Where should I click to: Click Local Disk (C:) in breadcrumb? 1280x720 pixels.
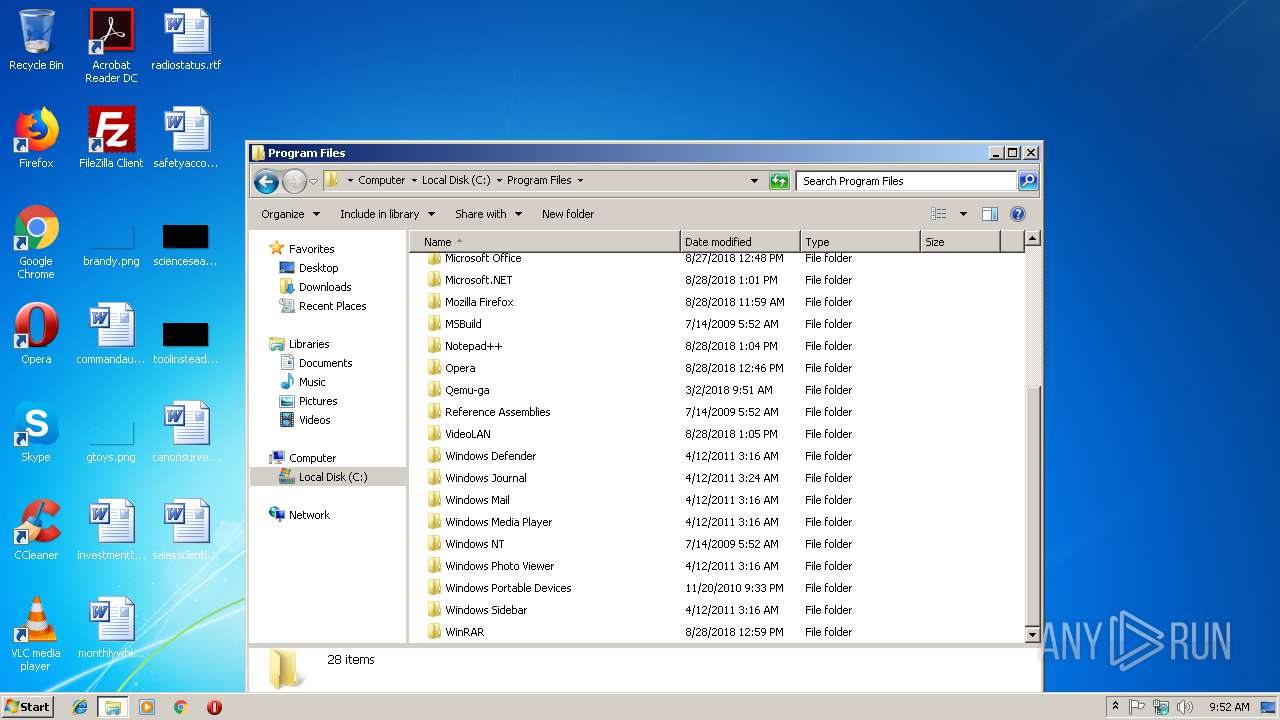[x=456, y=181]
